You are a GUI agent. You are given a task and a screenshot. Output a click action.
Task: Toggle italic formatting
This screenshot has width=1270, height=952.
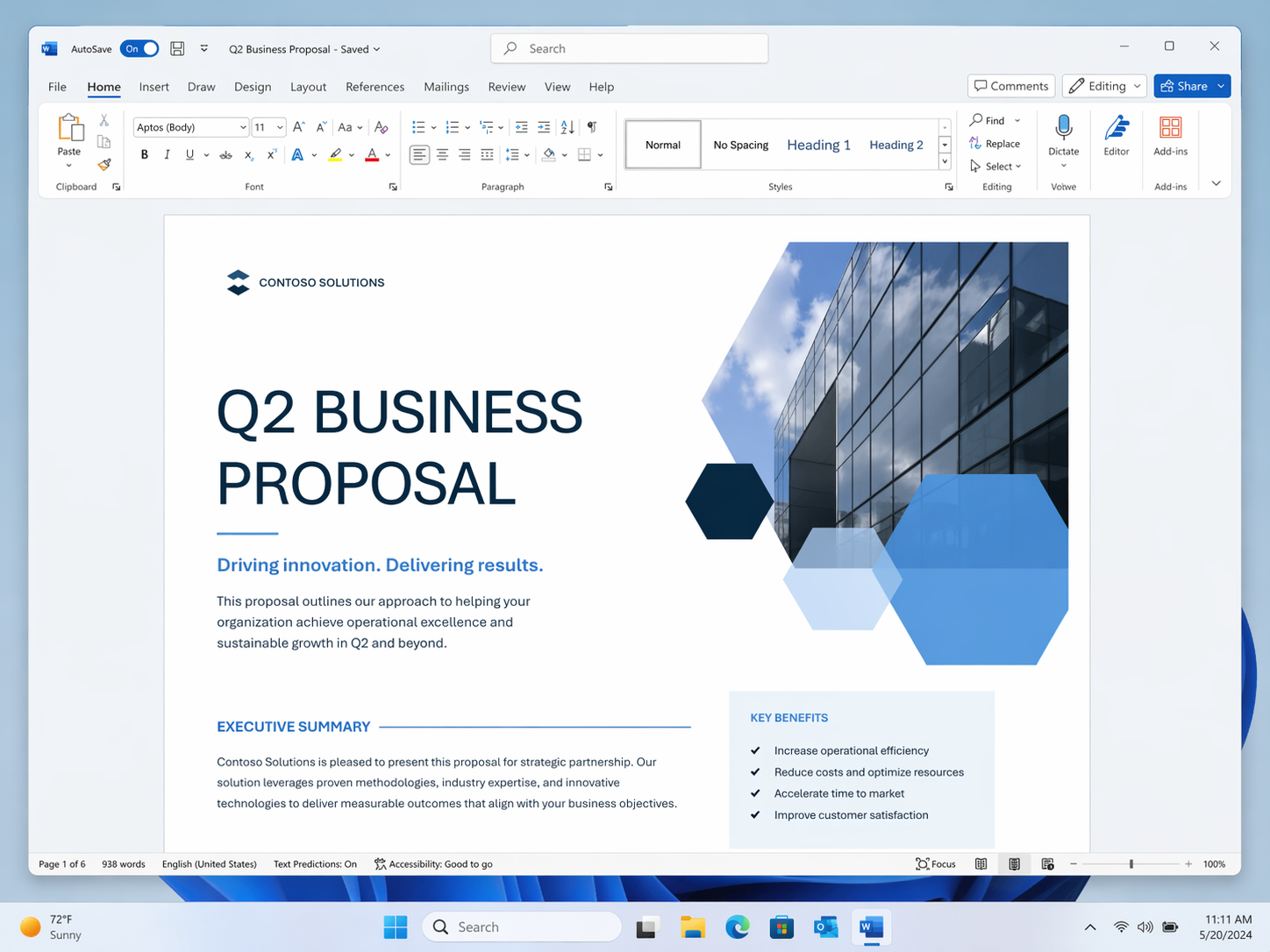point(167,155)
